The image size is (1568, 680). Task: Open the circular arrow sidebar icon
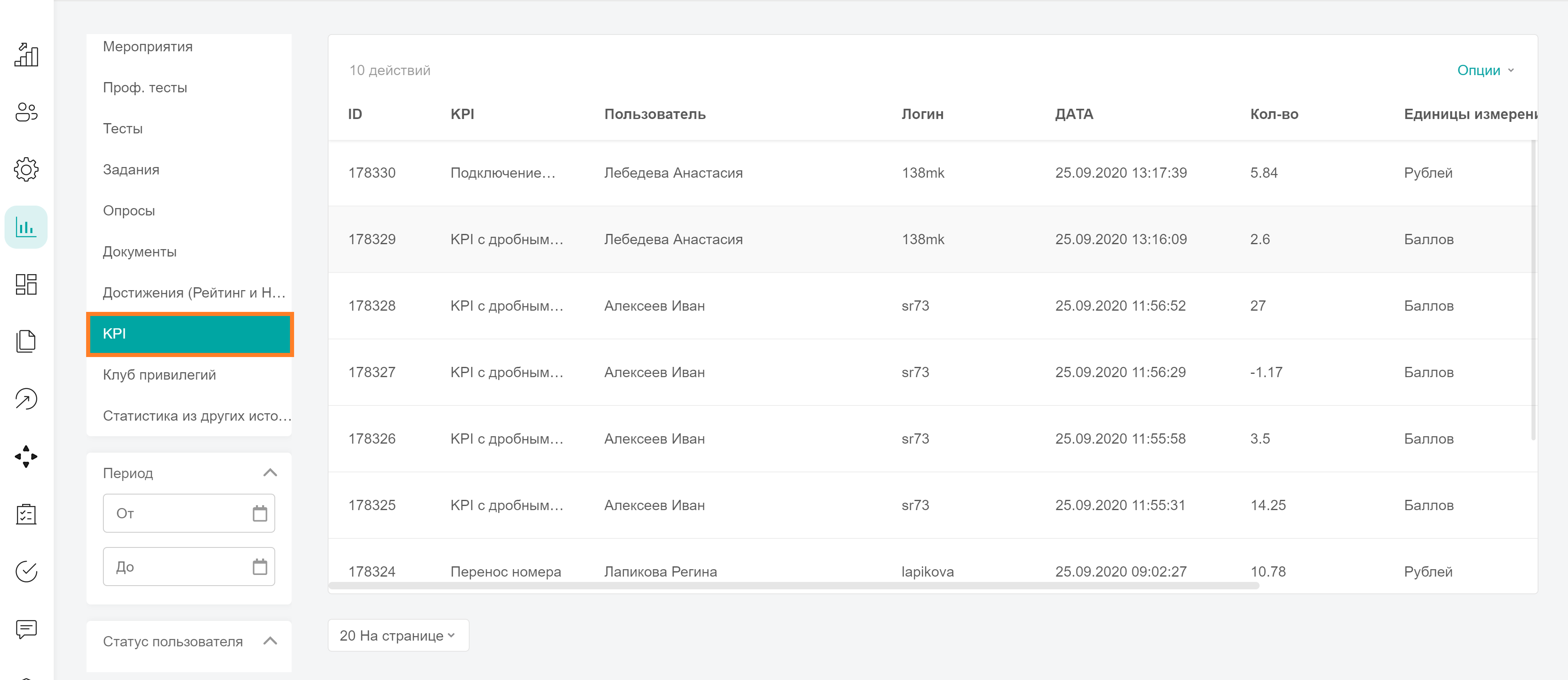click(26, 399)
